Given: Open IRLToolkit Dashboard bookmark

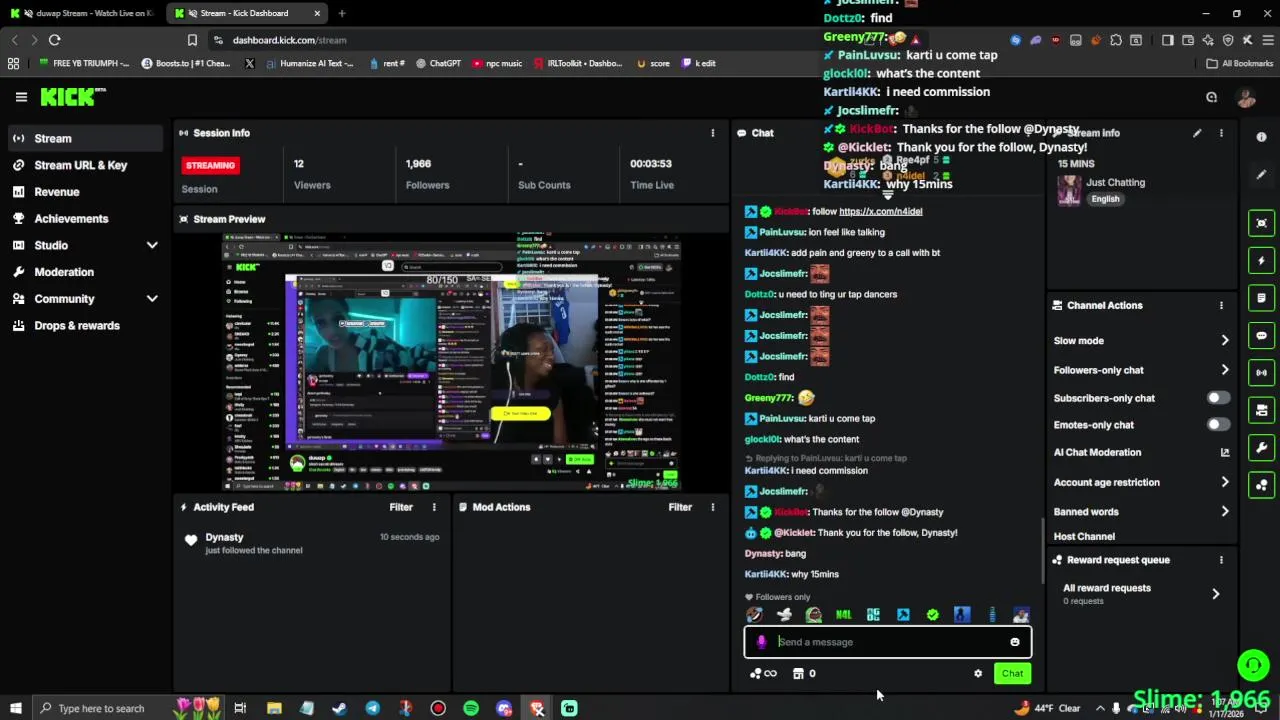Looking at the screenshot, I should [578, 63].
